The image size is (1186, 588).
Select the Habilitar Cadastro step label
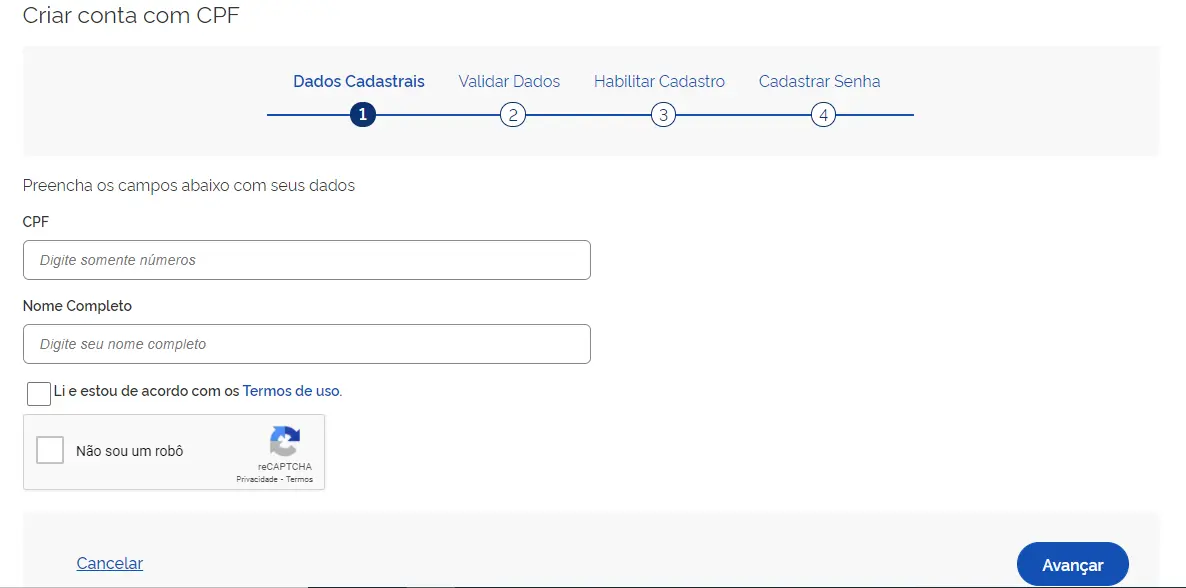click(x=659, y=82)
